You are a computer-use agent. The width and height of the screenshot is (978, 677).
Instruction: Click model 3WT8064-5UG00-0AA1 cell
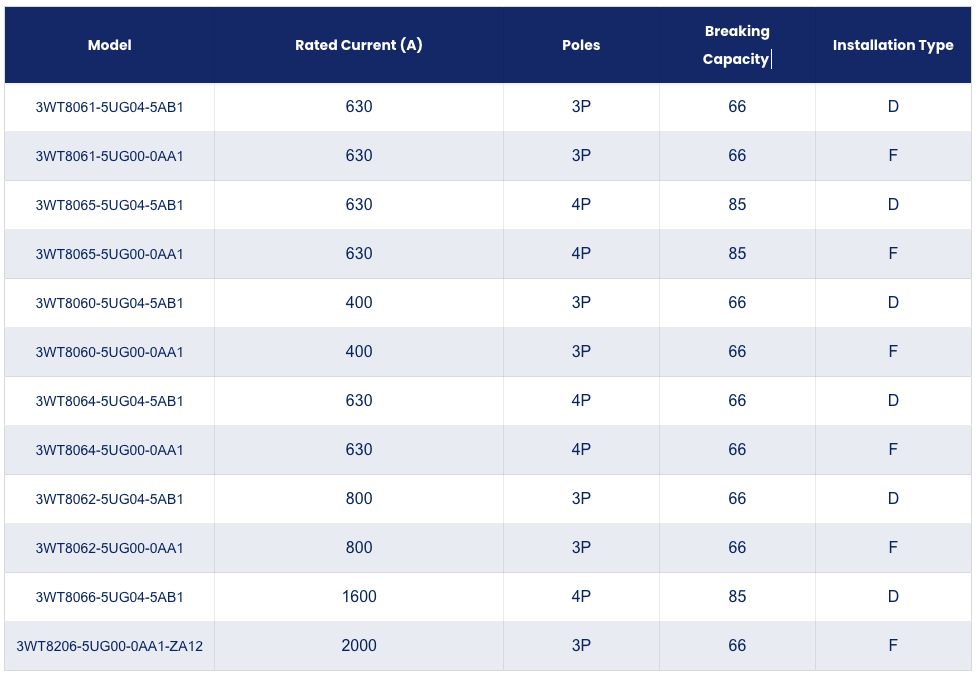pos(109,450)
